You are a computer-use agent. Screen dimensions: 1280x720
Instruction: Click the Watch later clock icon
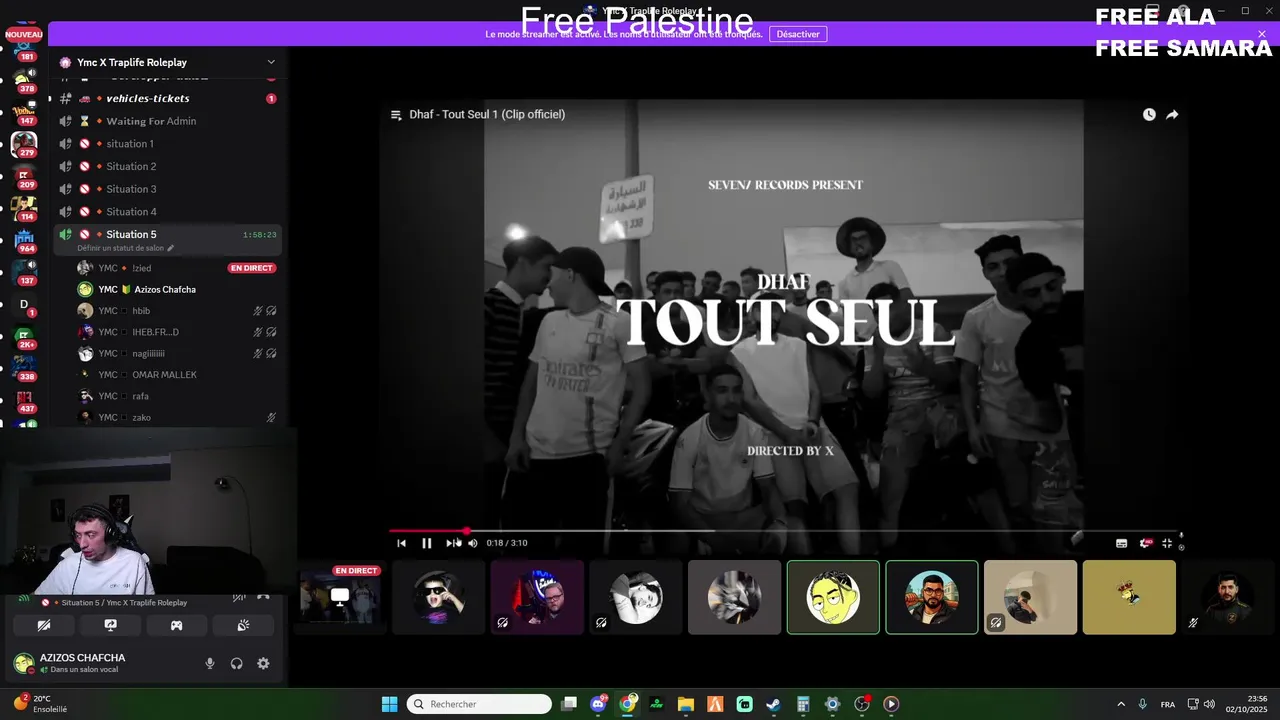[1149, 114]
